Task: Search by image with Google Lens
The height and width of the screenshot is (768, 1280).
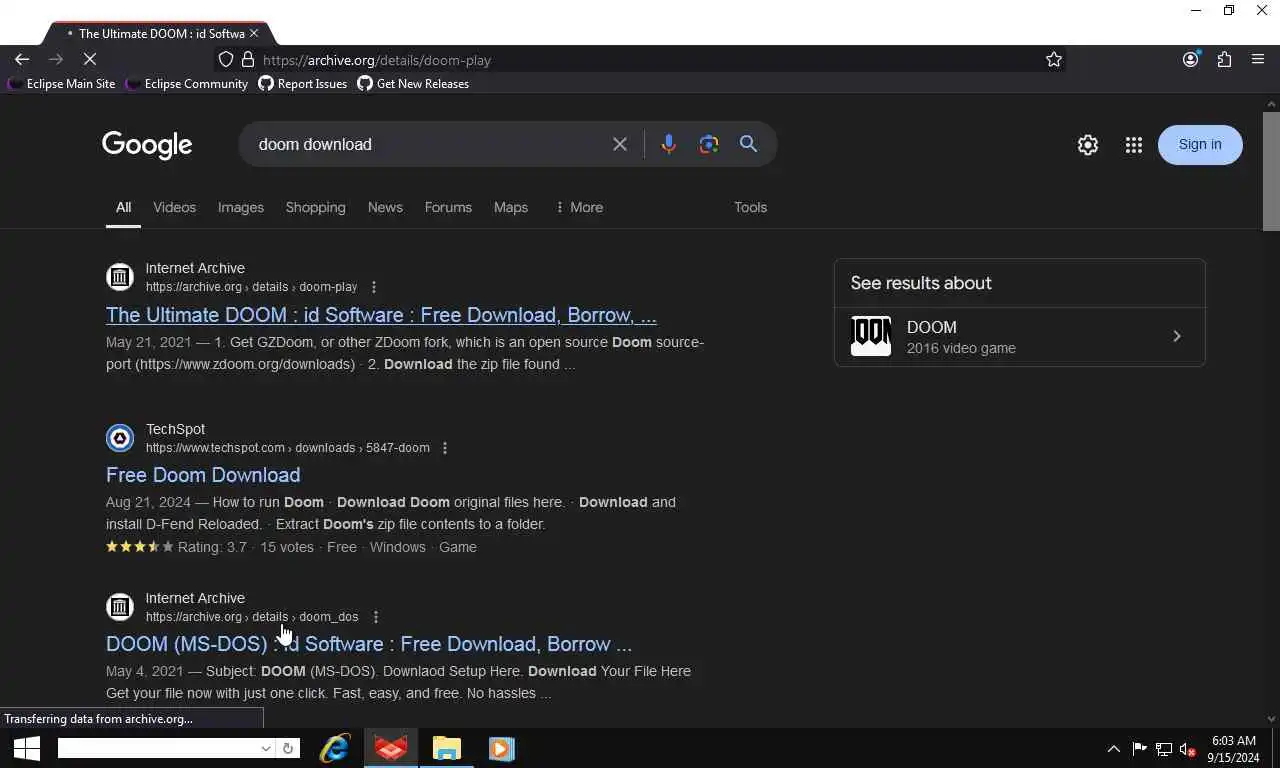Action: [x=709, y=144]
